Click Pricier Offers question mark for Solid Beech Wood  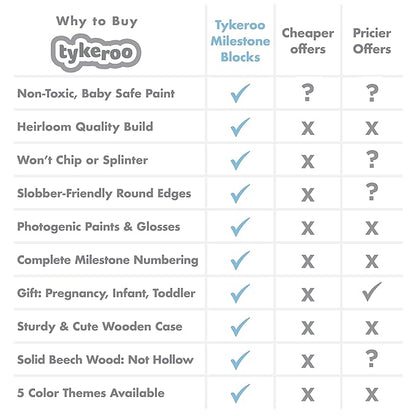(372, 359)
